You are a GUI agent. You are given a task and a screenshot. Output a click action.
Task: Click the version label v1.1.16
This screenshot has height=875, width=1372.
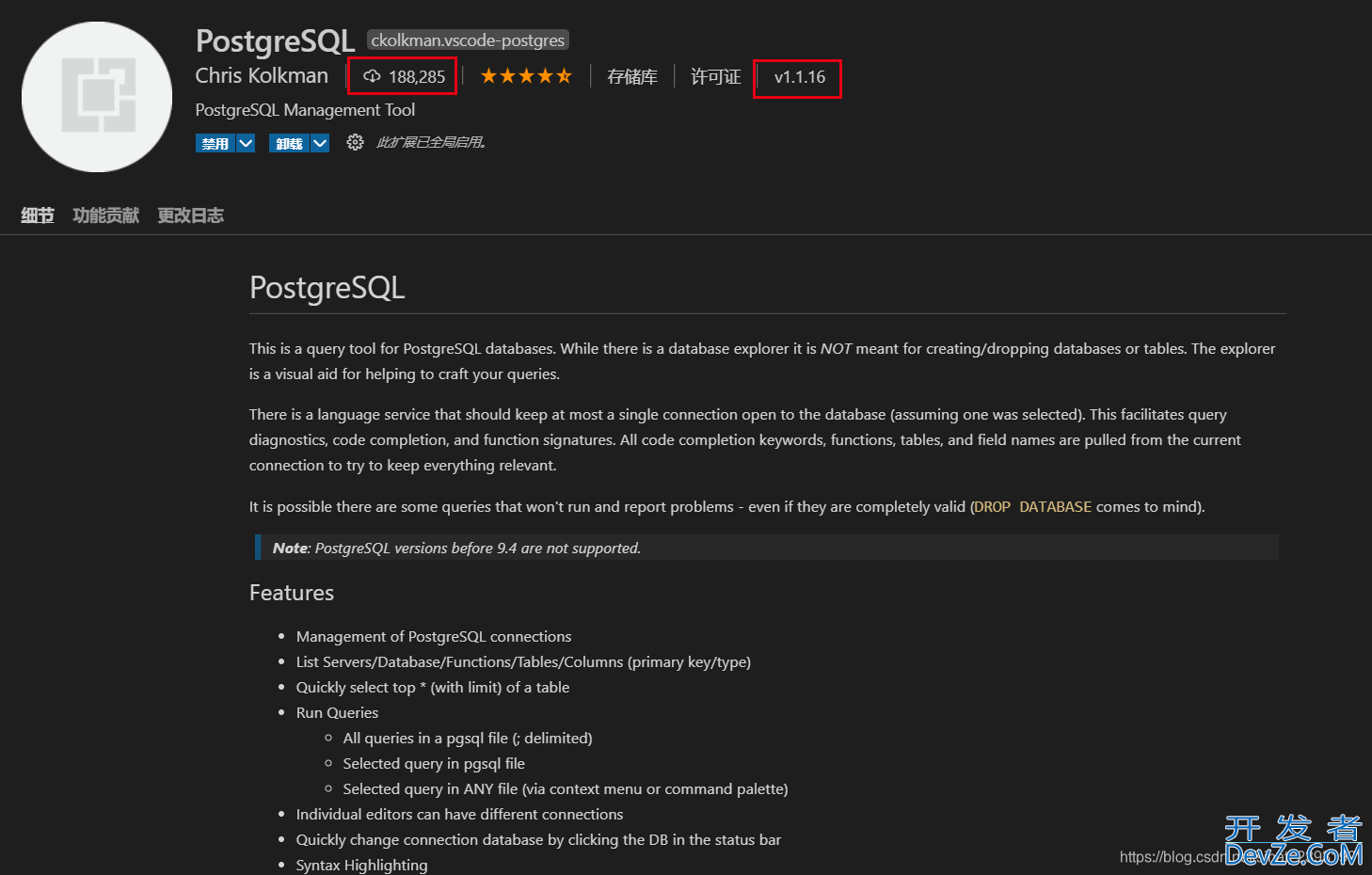pos(800,77)
